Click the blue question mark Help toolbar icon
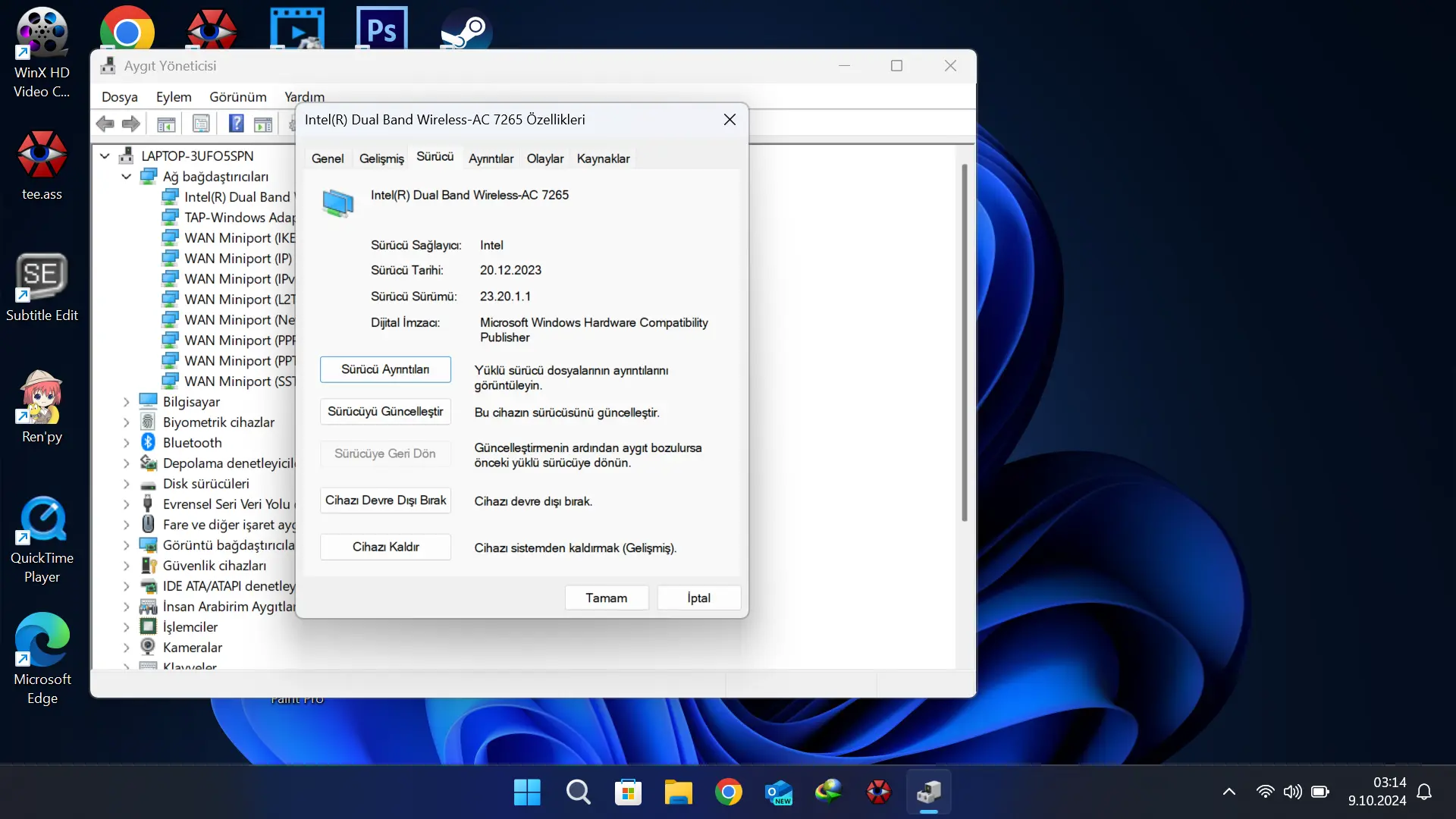 [x=237, y=124]
